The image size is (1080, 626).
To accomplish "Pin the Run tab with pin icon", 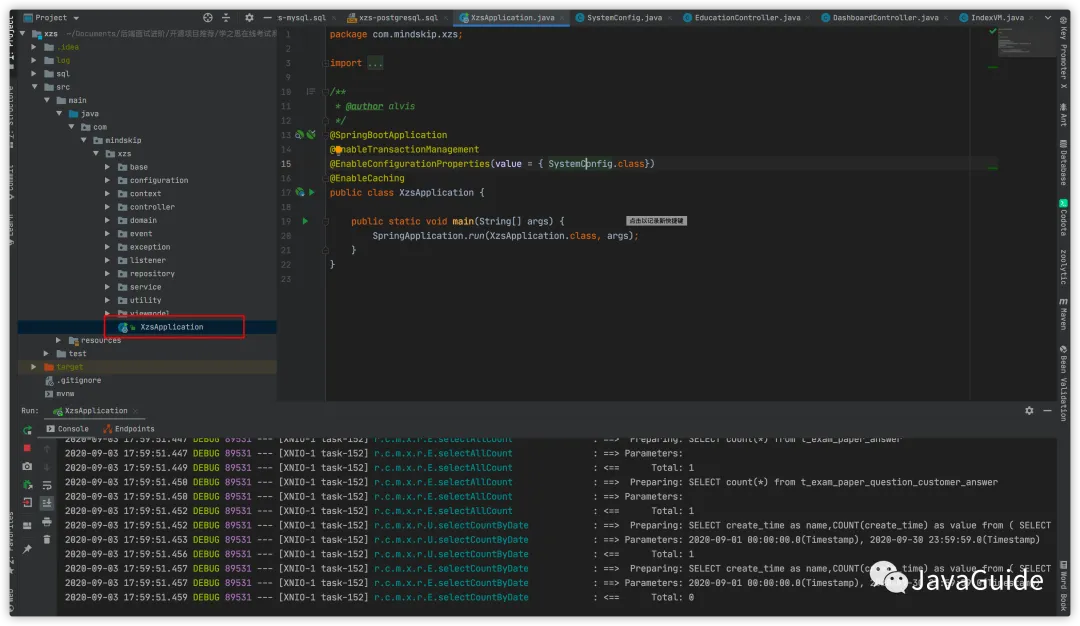I will point(27,548).
